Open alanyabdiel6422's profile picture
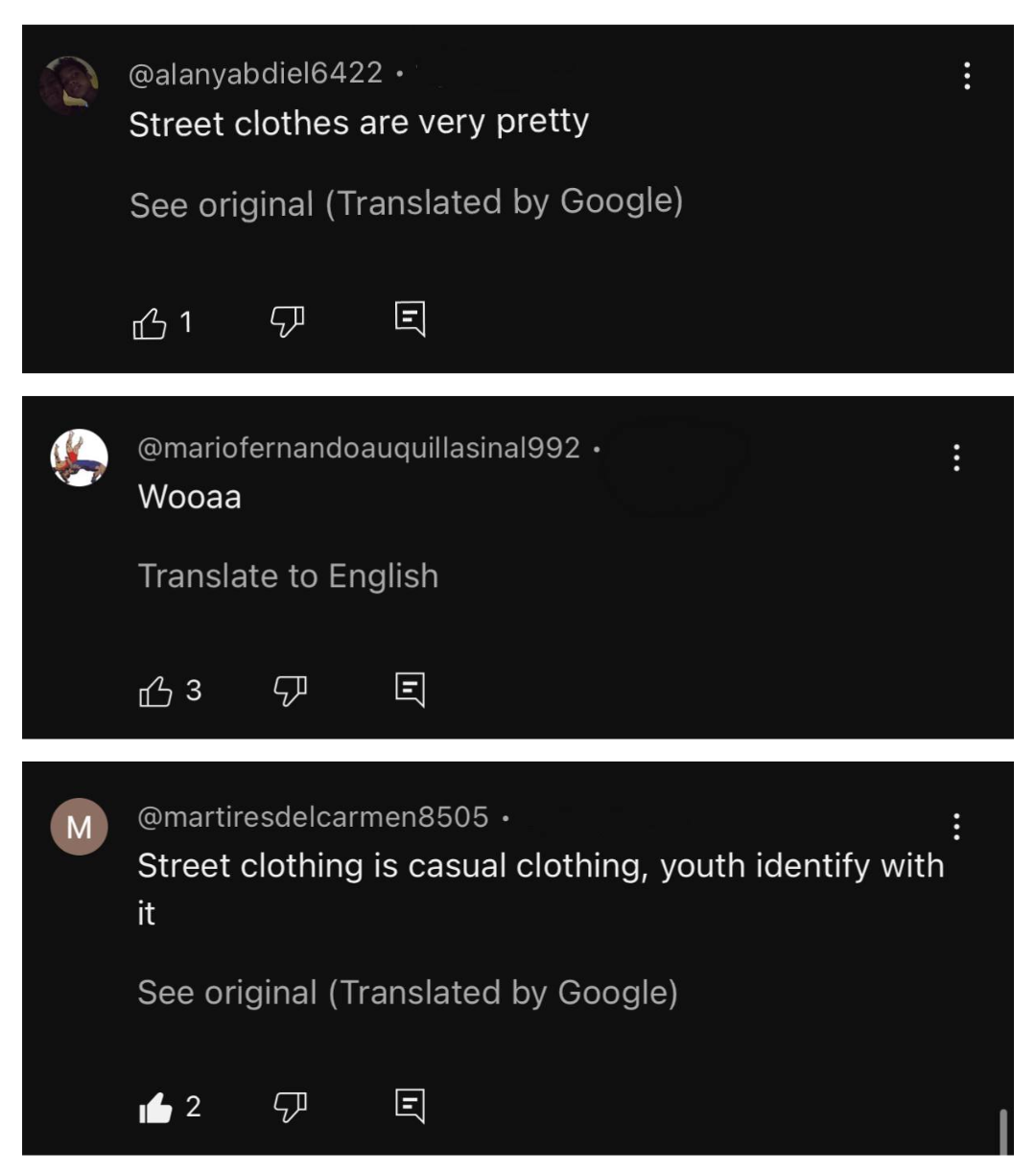The width and height of the screenshot is (1036, 1173). point(69,85)
